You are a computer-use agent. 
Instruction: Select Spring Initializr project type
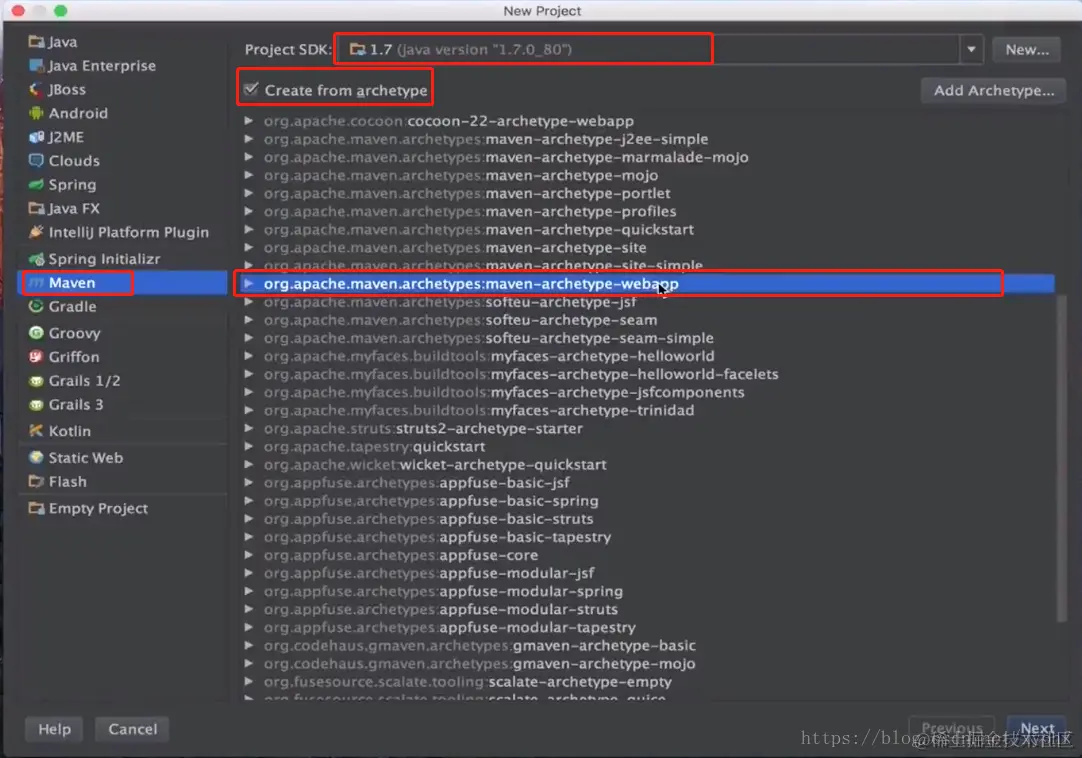(122, 259)
